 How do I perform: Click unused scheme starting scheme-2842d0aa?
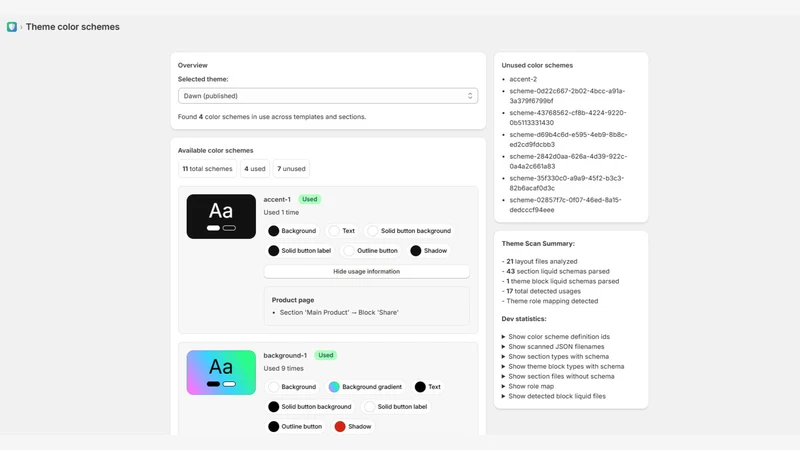tap(568, 161)
